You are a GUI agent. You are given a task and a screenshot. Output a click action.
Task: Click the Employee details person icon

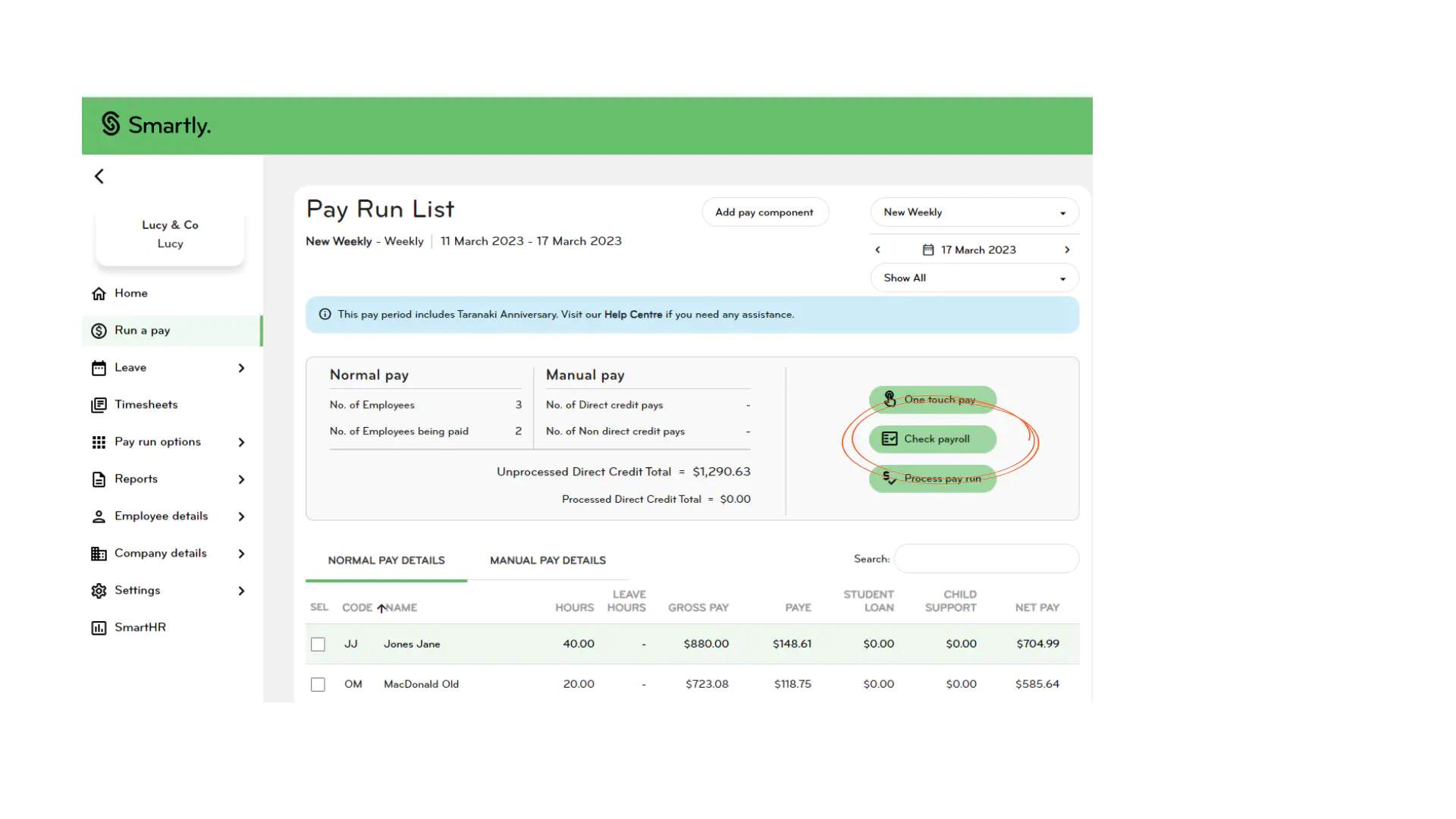pyautogui.click(x=99, y=516)
